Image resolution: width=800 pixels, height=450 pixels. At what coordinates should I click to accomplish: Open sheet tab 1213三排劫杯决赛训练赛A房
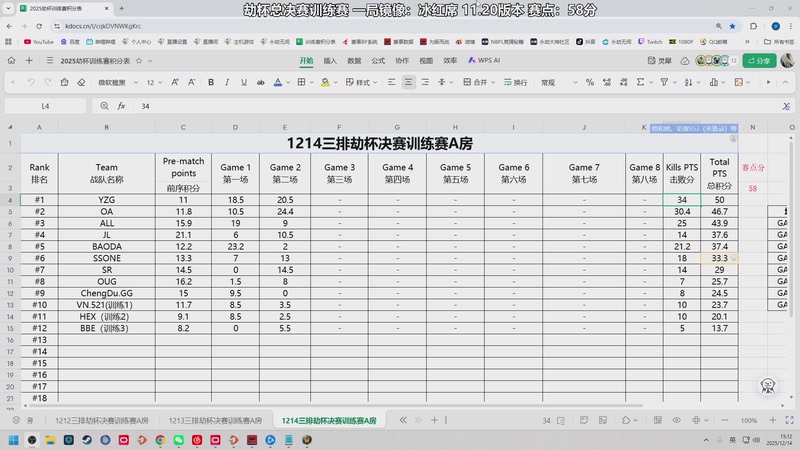click(215, 420)
